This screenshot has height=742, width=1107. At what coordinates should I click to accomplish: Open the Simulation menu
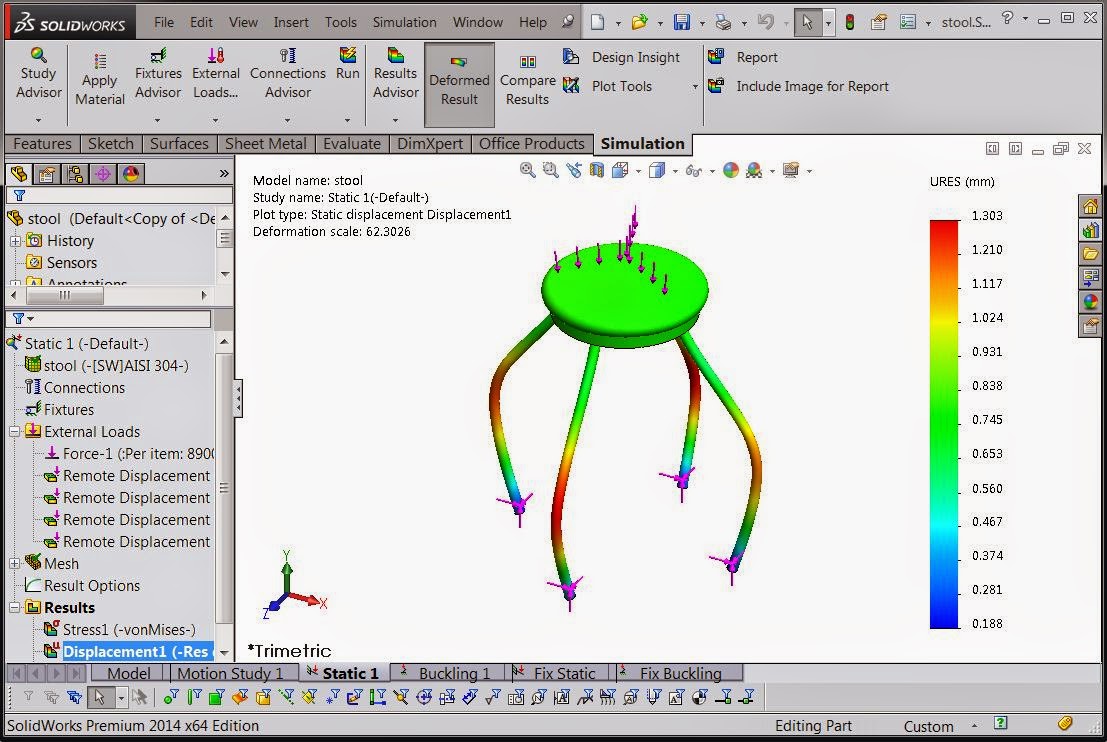(404, 21)
